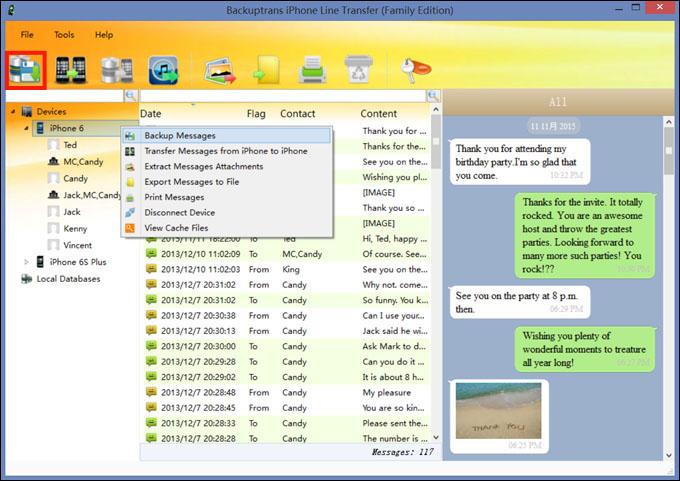The image size is (680, 481).
Task: Click the extract photo attachments toolbar icon
Action: pyautogui.click(x=220, y=71)
